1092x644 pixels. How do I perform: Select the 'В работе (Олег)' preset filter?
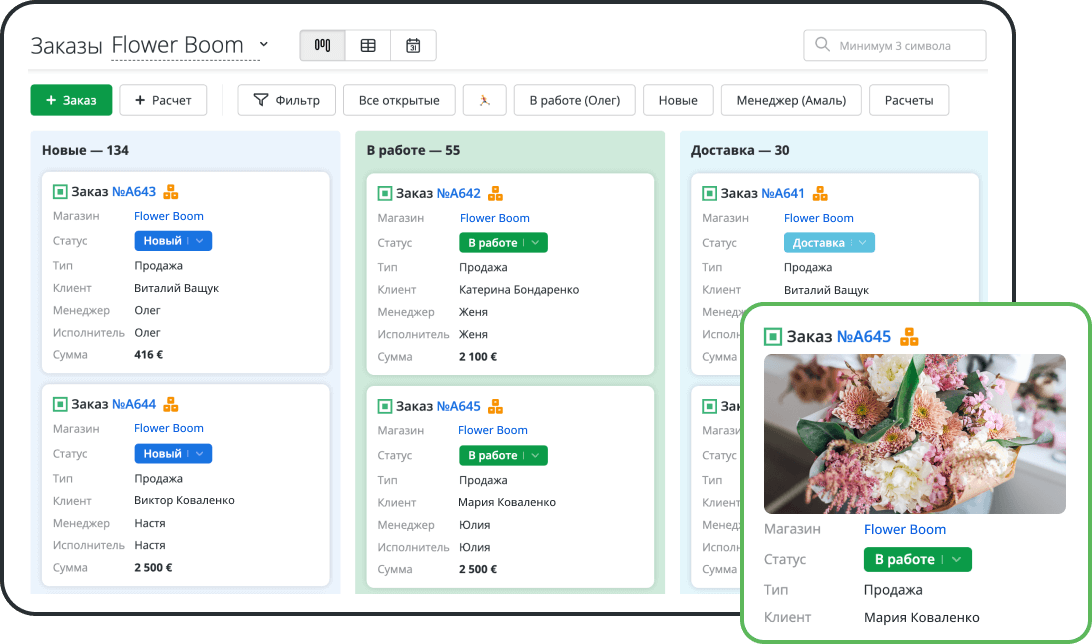tap(574, 100)
